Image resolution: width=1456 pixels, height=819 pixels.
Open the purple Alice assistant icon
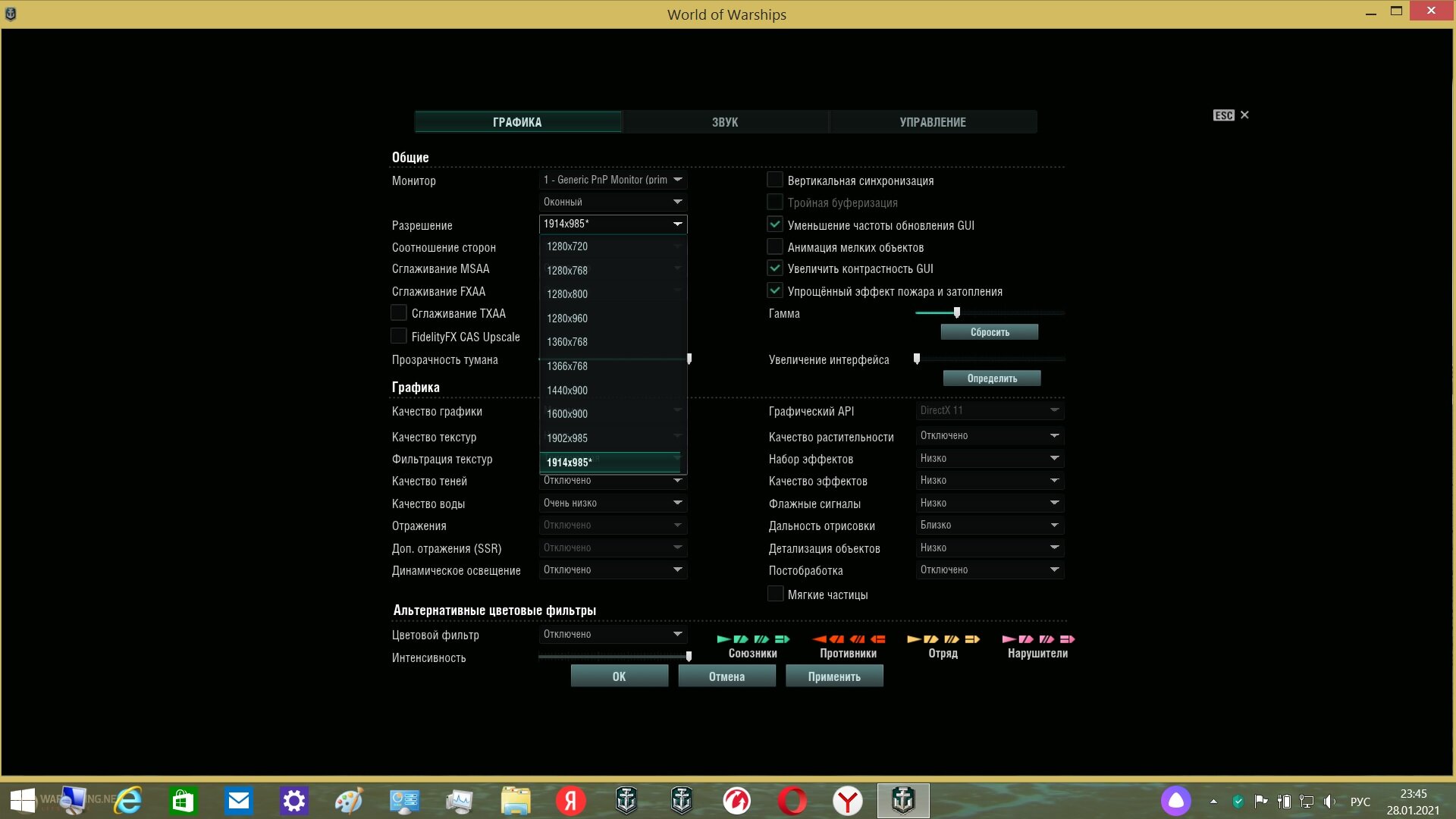[x=1176, y=801]
